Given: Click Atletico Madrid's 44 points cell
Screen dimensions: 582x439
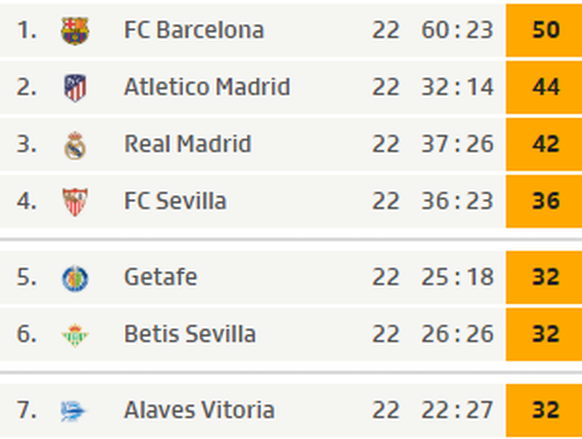Looking at the screenshot, I should 544,88.
